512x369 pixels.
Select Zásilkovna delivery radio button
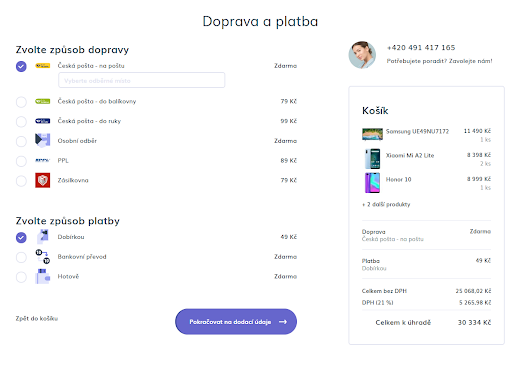point(21,181)
